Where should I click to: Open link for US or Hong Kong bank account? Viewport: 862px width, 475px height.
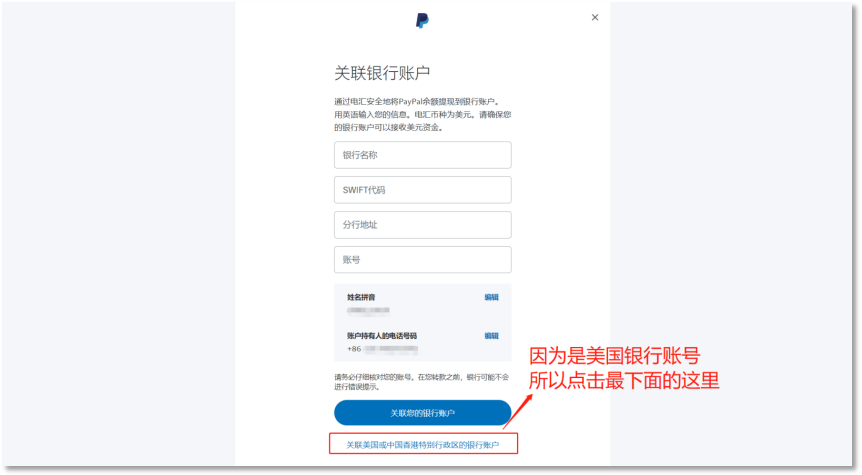tap(423, 445)
